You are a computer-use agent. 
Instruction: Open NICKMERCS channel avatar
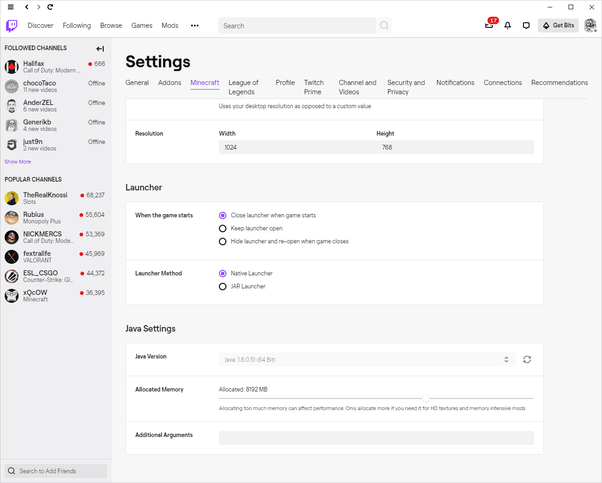(12, 237)
